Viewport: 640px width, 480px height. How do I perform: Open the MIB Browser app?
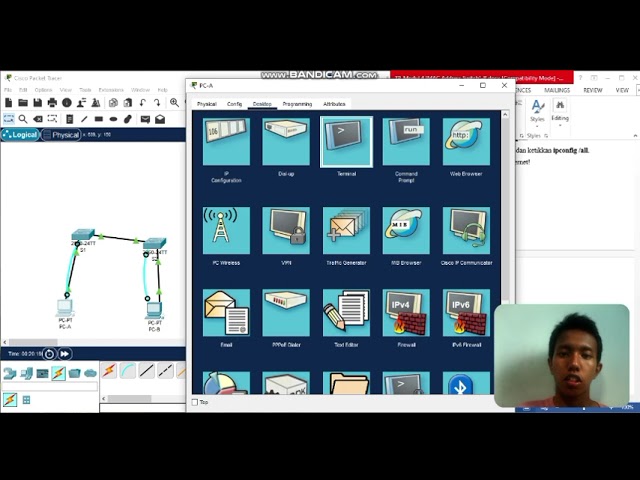click(406, 231)
